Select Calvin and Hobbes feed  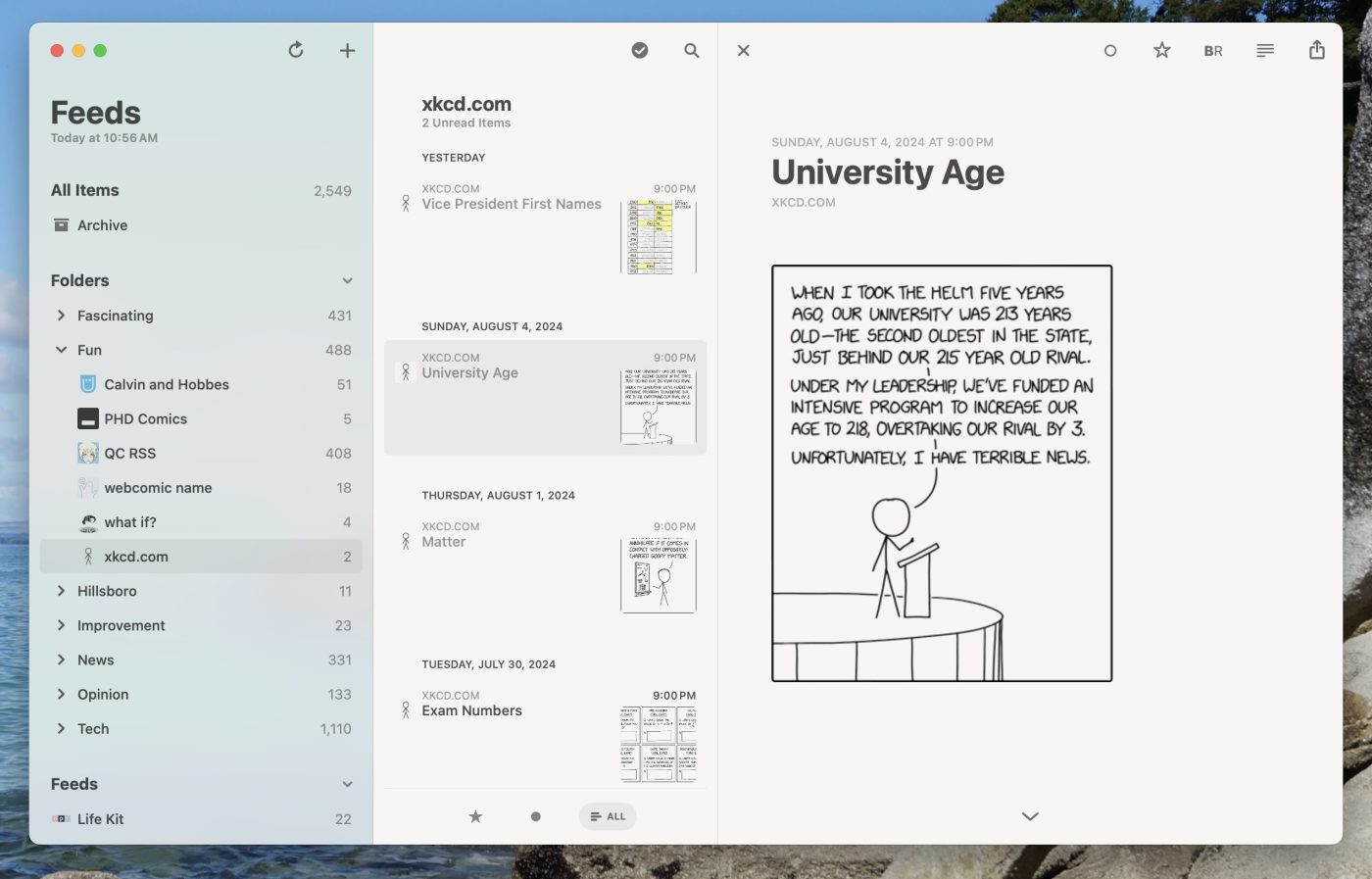point(201,384)
